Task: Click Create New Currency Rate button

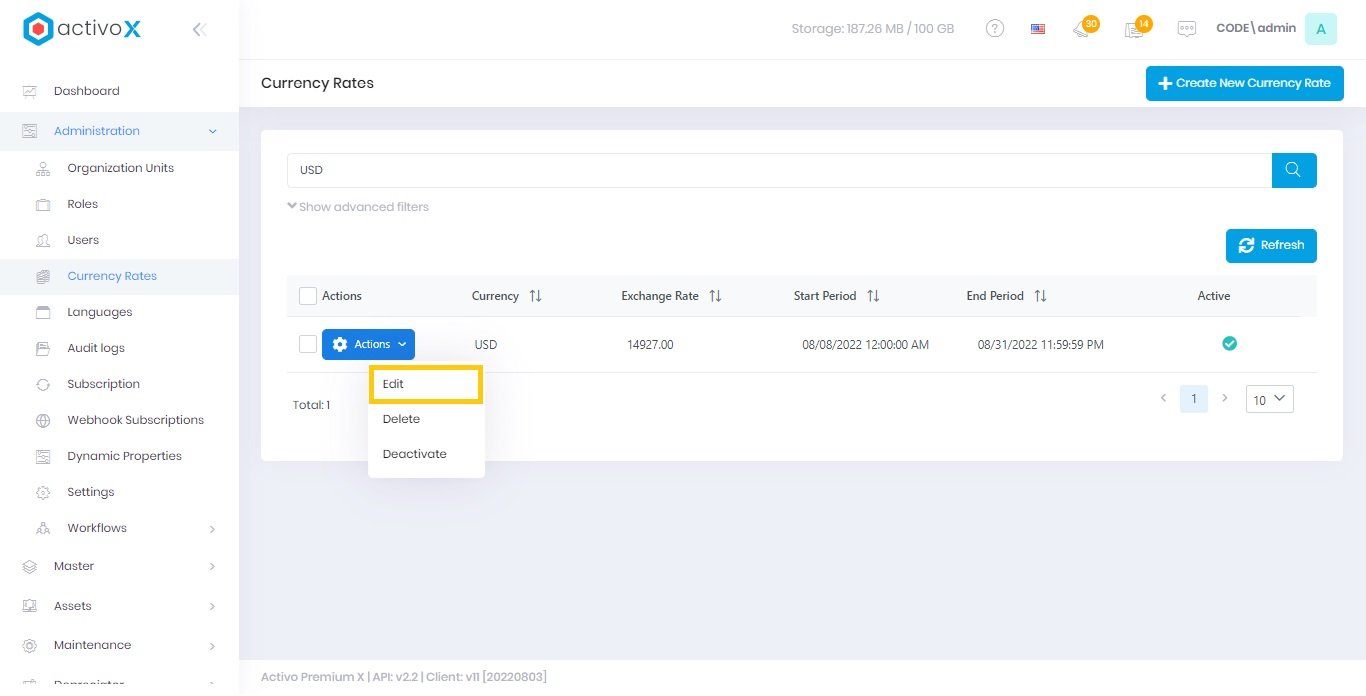Action: click(x=1244, y=83)
